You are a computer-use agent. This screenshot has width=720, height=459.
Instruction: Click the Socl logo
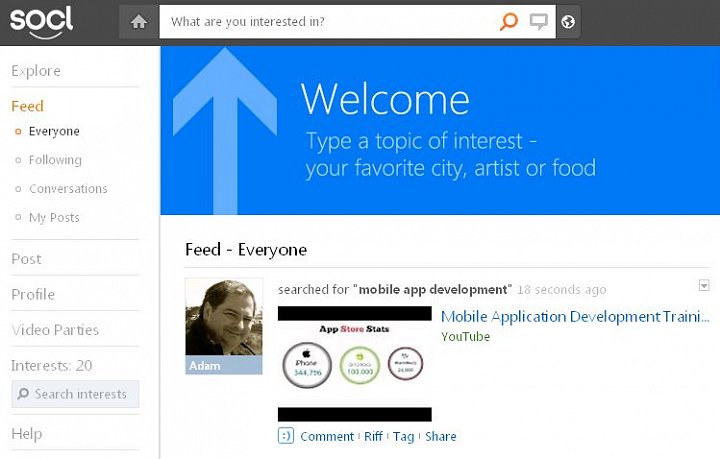click(x=42, y=21)
